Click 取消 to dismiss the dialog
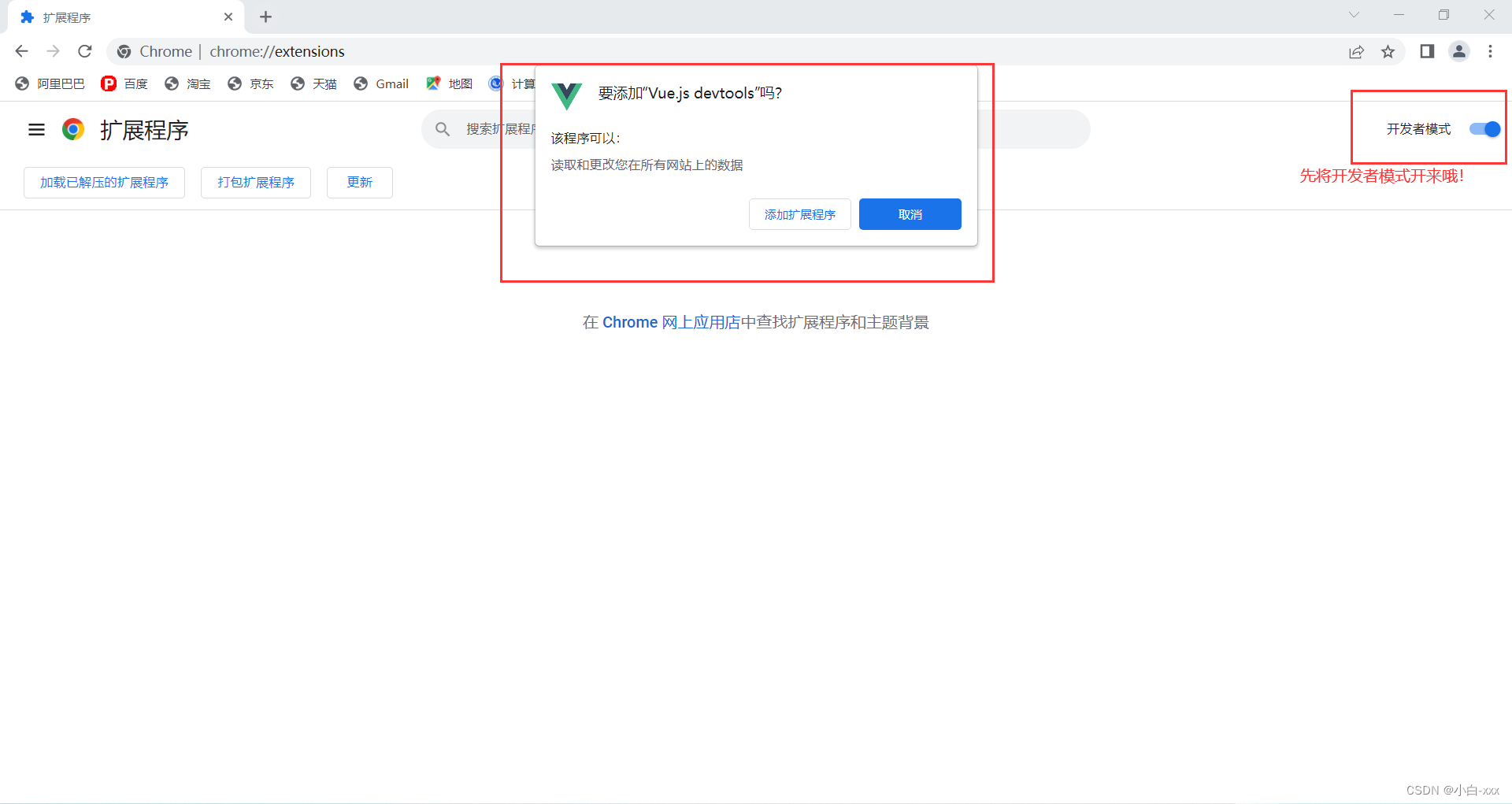1512x804 pixels. 910,214
